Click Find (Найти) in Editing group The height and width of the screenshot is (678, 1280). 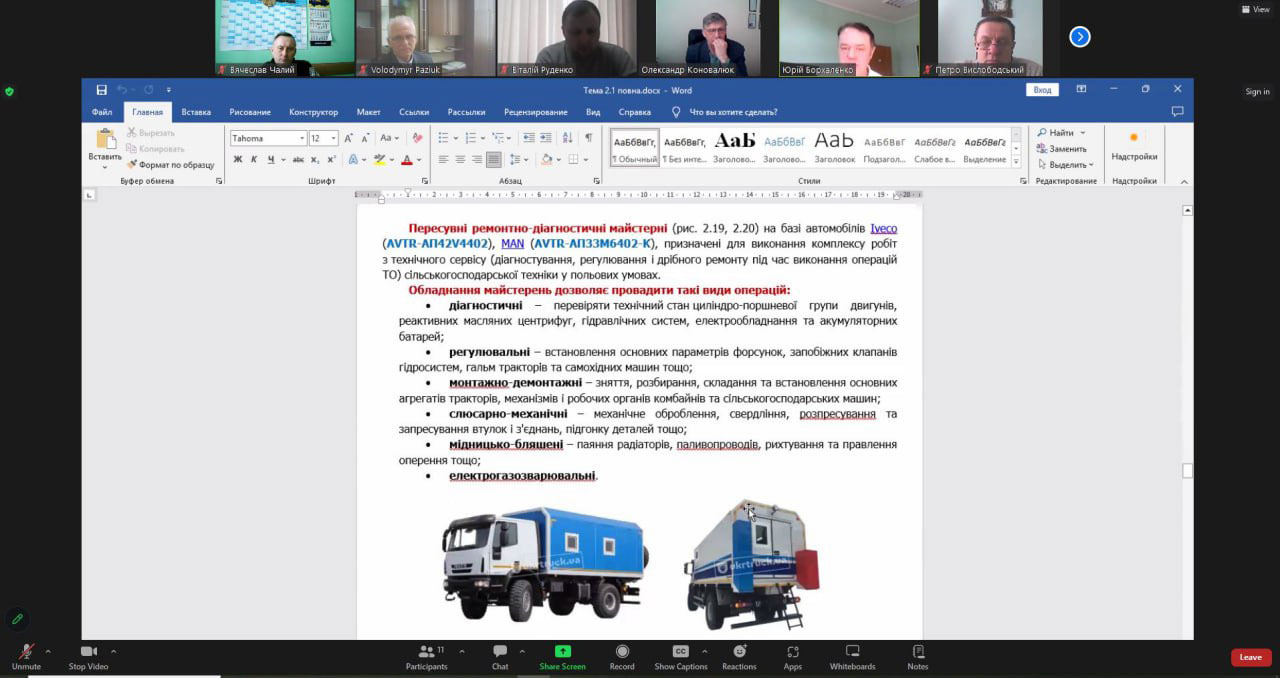tap(1055, 132)
